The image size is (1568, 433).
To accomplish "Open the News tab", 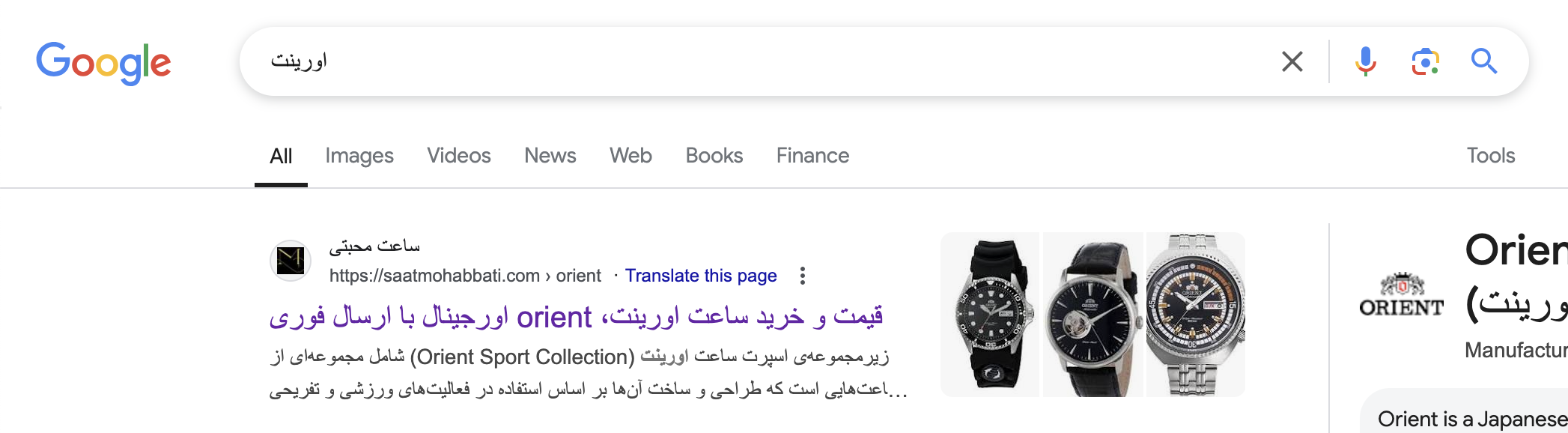I will pyautogui.click(x=550, y=156).
